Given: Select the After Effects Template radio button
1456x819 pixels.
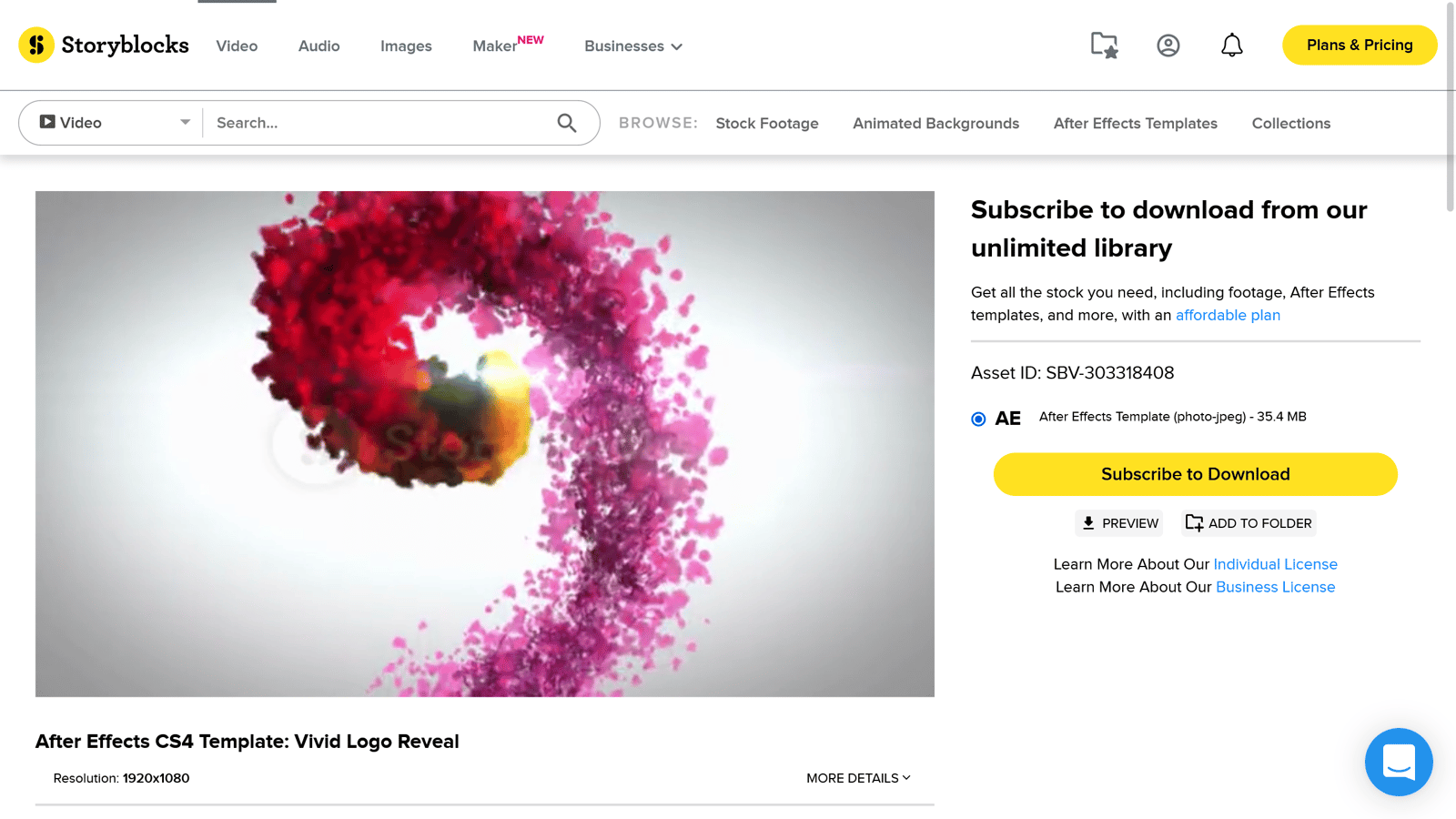Looking at the screenshot, I should pos(977,419).
